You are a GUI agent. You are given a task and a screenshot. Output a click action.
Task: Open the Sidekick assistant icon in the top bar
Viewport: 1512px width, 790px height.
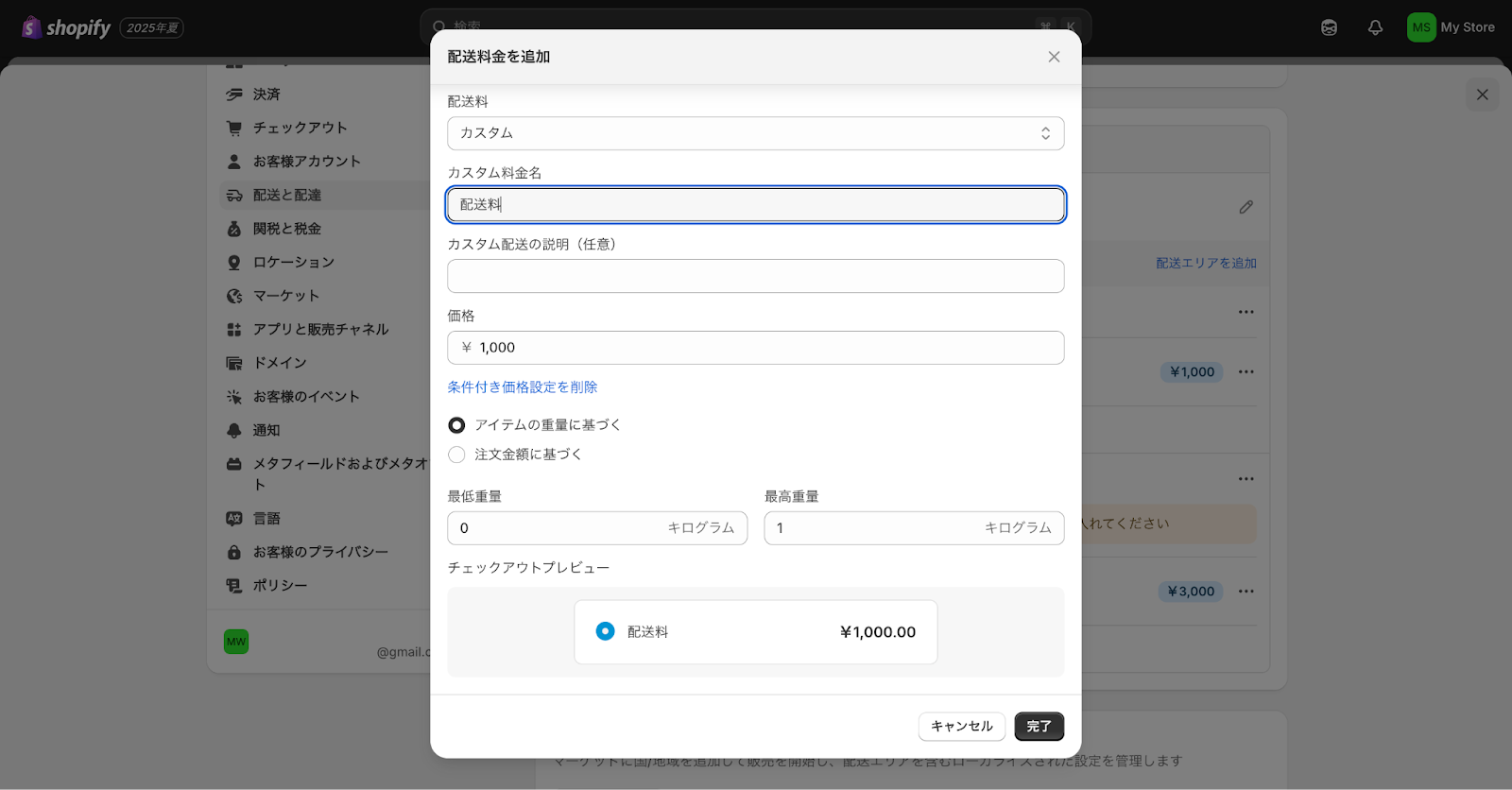(x=1329, y=27)
